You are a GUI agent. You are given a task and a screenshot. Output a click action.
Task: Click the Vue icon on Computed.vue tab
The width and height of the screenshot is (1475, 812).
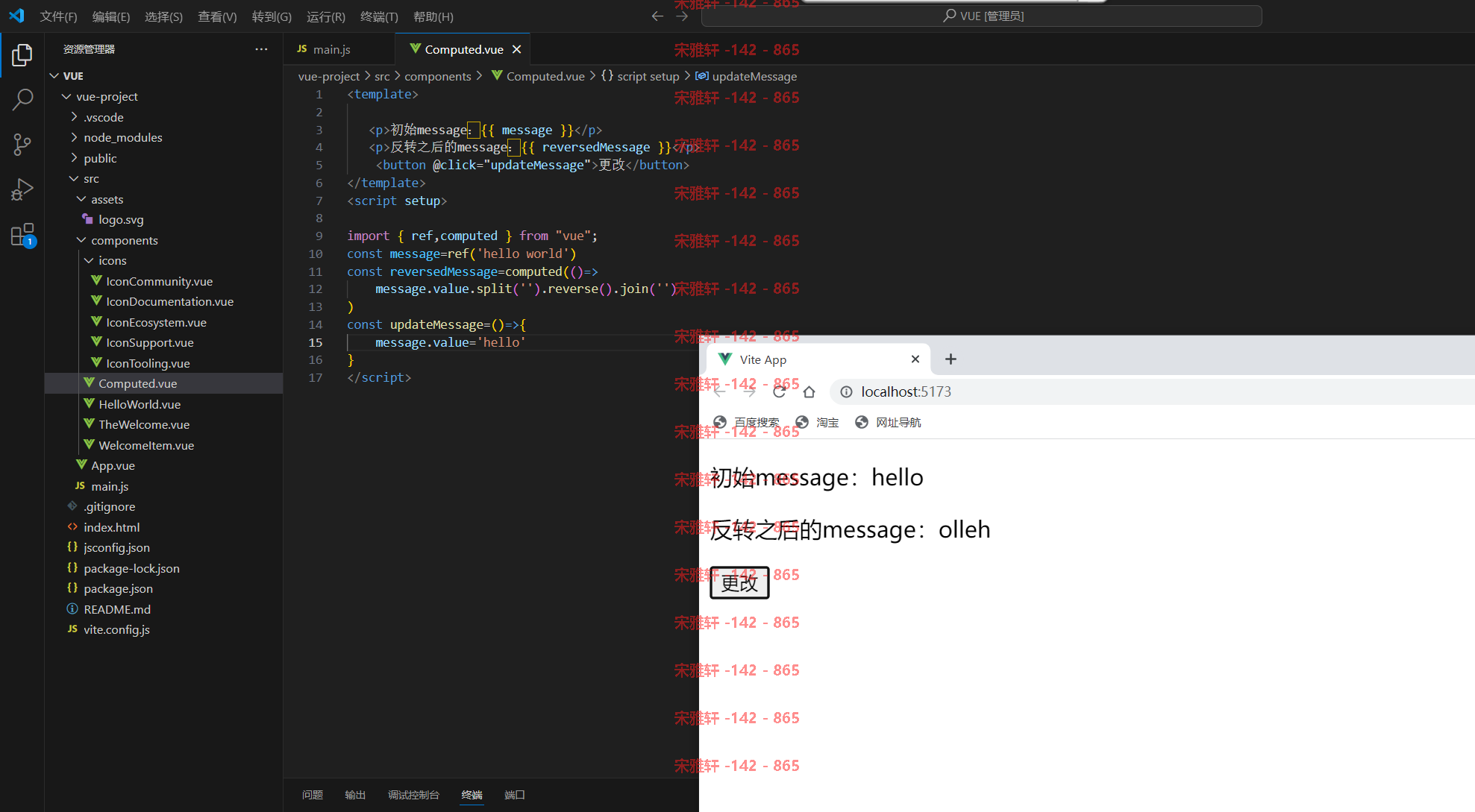pyautogui.click(x=416, y=48)
